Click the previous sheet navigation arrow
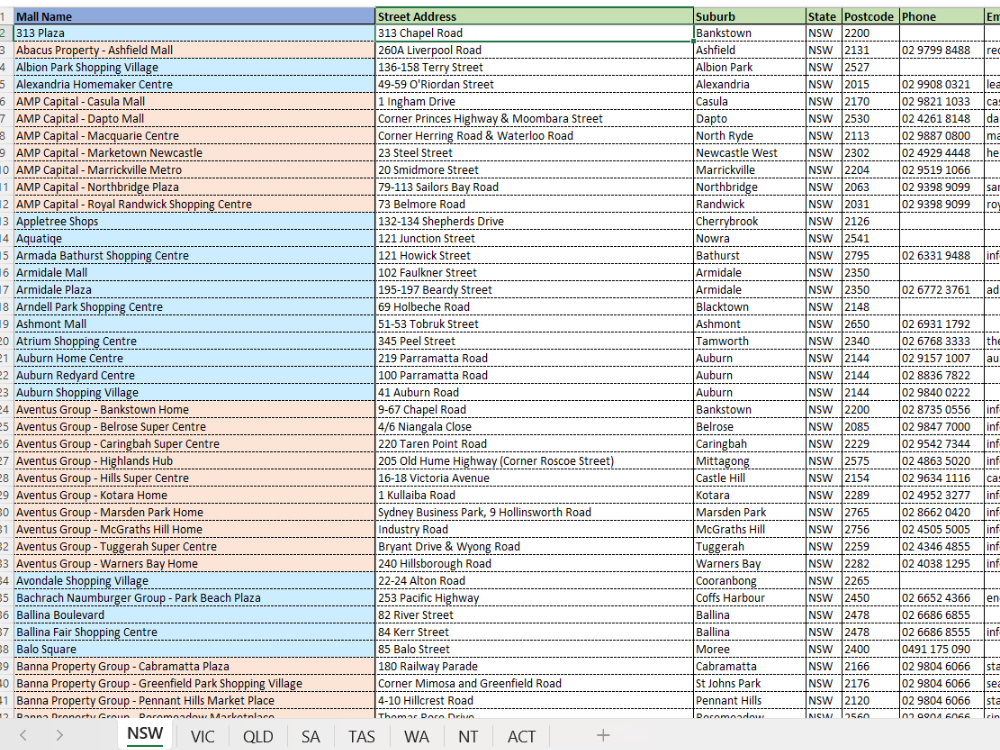 (24, 735)
